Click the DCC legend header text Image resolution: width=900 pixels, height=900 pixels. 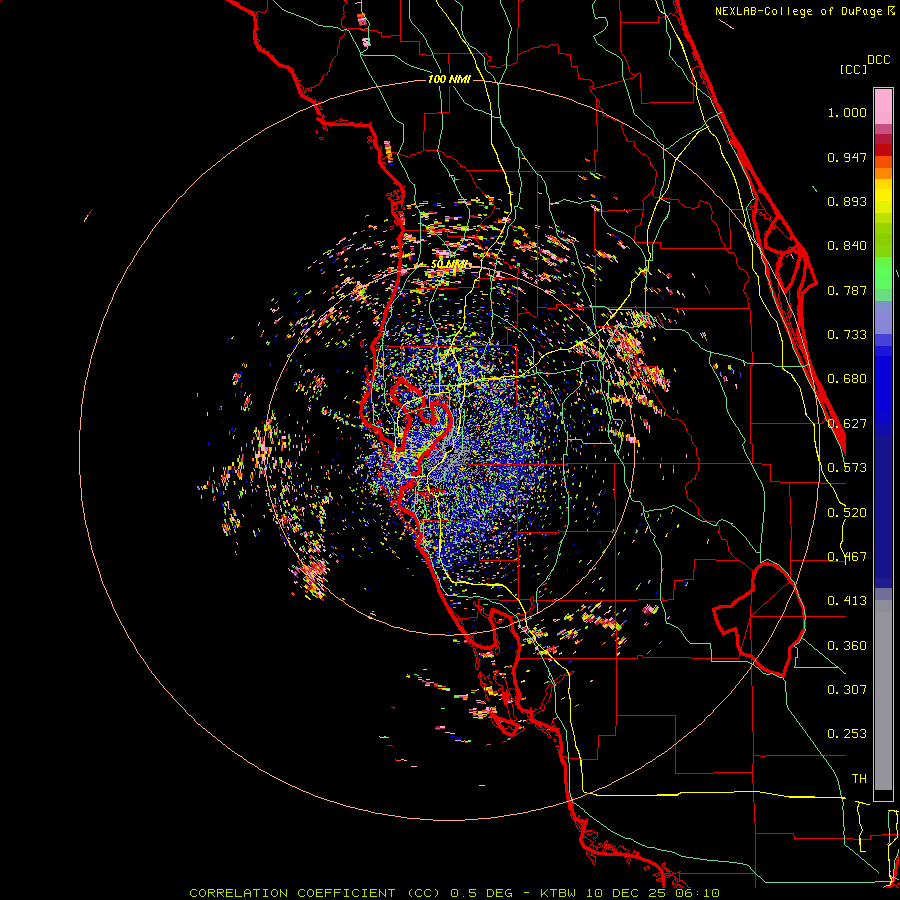(879, 60)
